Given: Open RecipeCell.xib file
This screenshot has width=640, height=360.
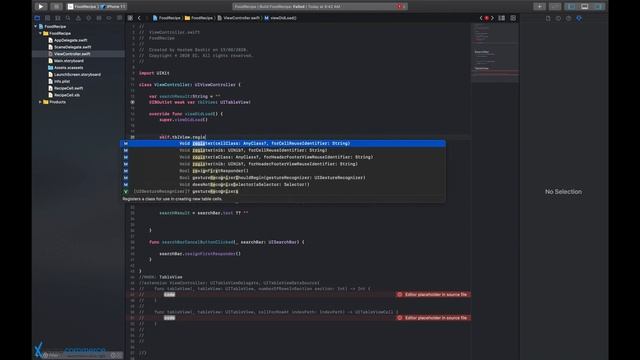Looking at the screenshot, I should coord(64,95).
